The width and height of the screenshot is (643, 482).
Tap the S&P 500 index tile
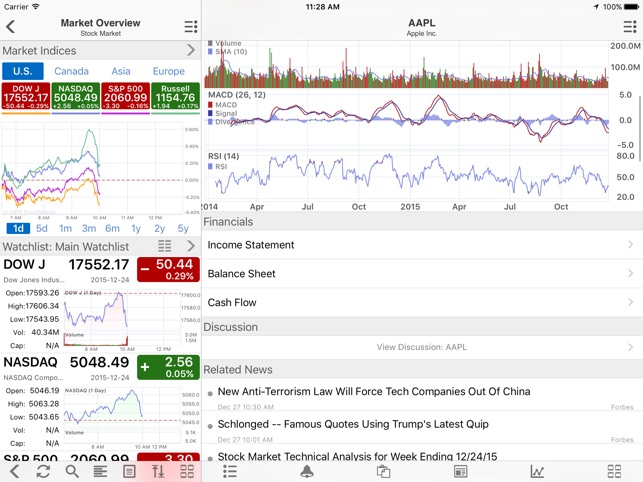tap(125, 96)
